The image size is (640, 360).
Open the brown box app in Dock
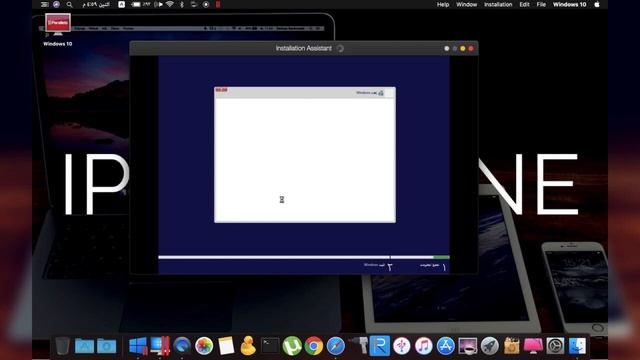[511, 346]
